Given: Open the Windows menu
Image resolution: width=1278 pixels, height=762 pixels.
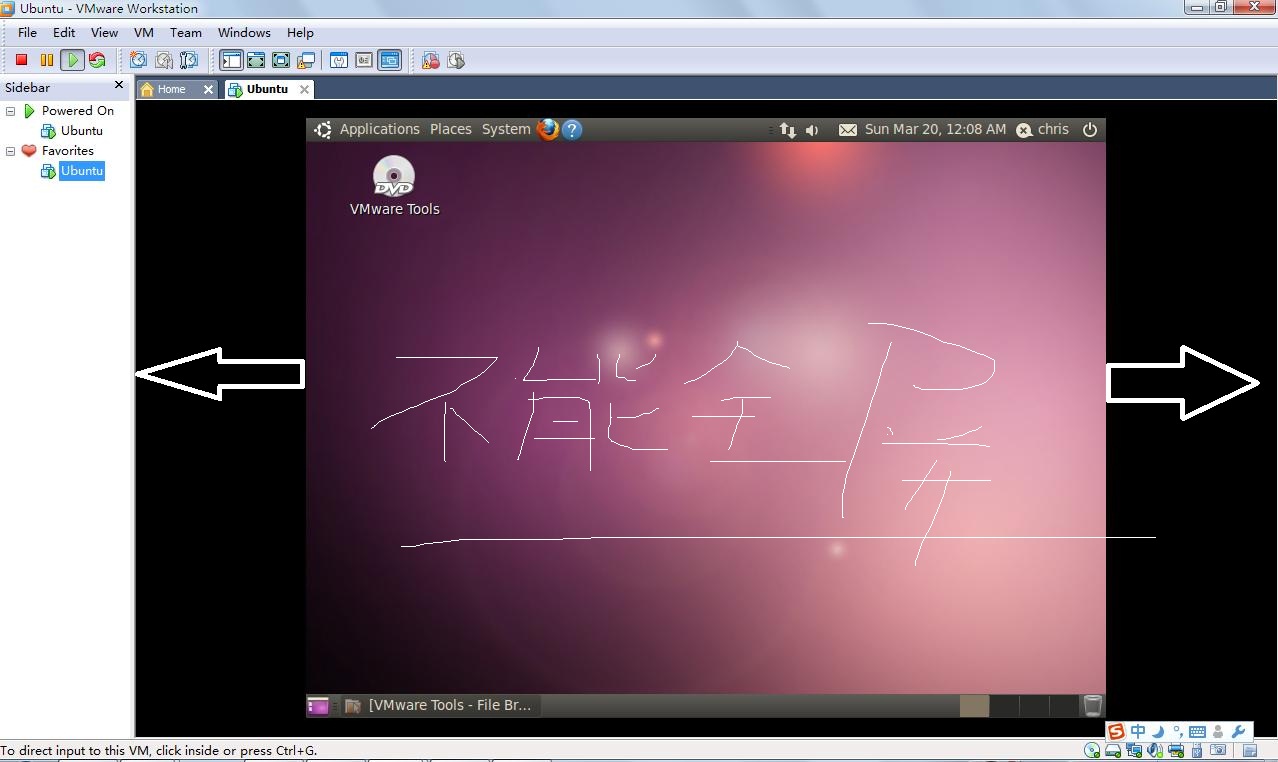Looking at the screenshot, I should [x=244, y=32].
